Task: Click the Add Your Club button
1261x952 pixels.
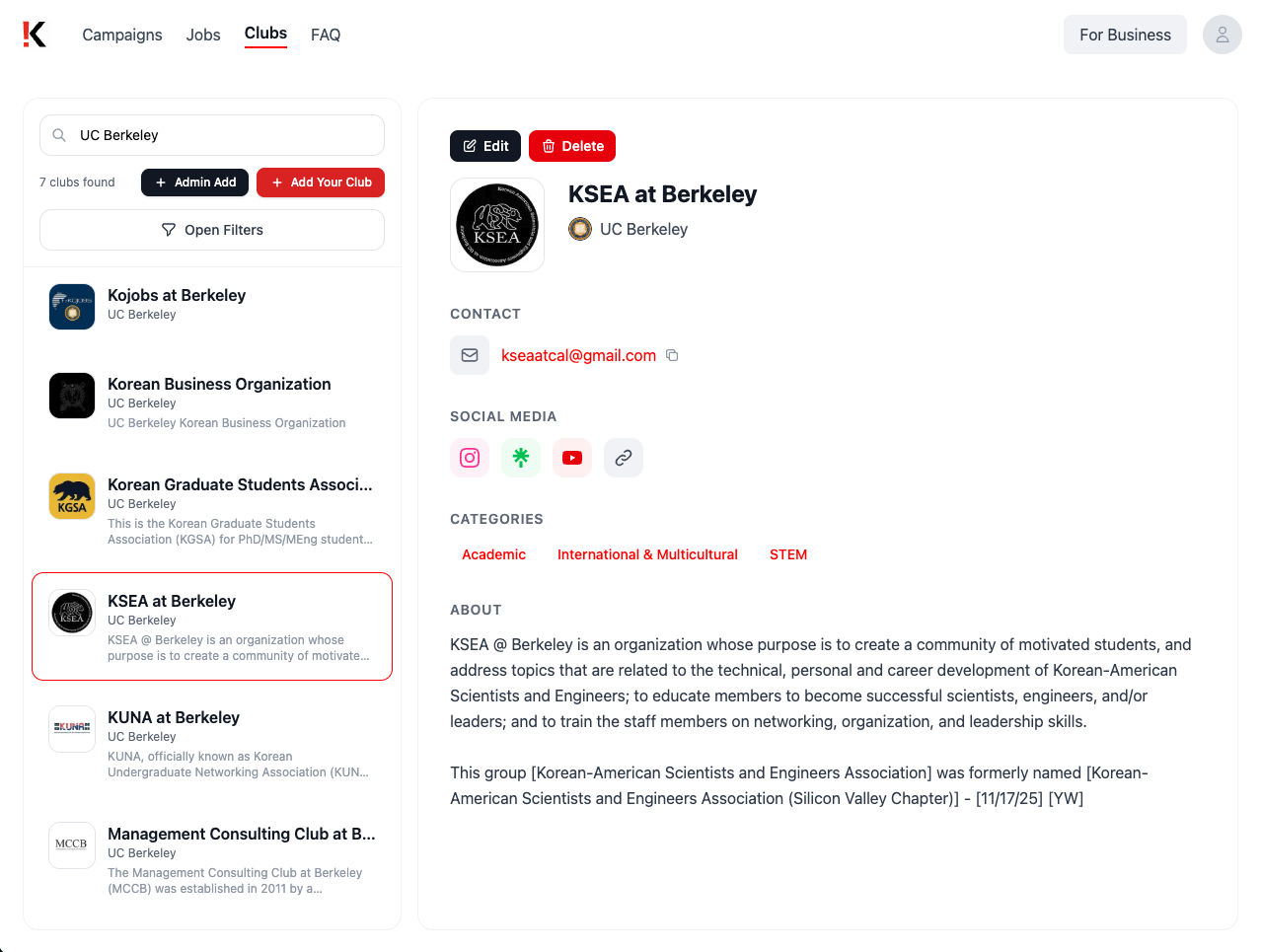Action: [x=321, y=183]
